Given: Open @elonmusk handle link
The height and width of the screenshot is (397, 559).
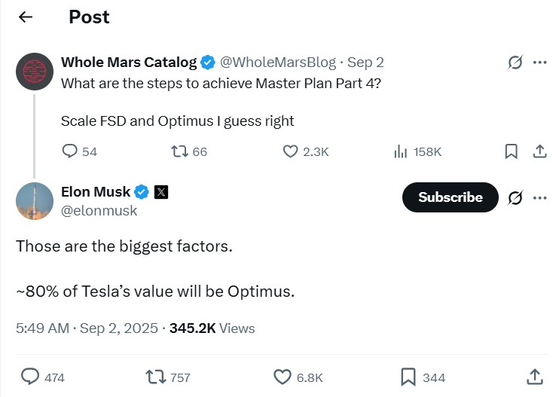Looking at the screenshot, I should point(99,211).
